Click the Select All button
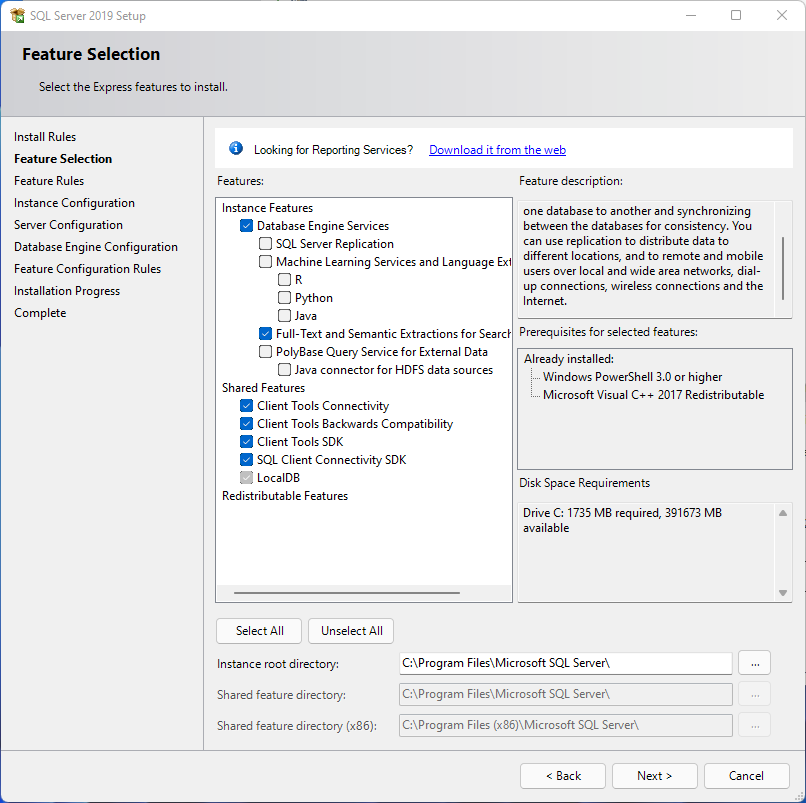The image size is (806, 803). point(259,631)
